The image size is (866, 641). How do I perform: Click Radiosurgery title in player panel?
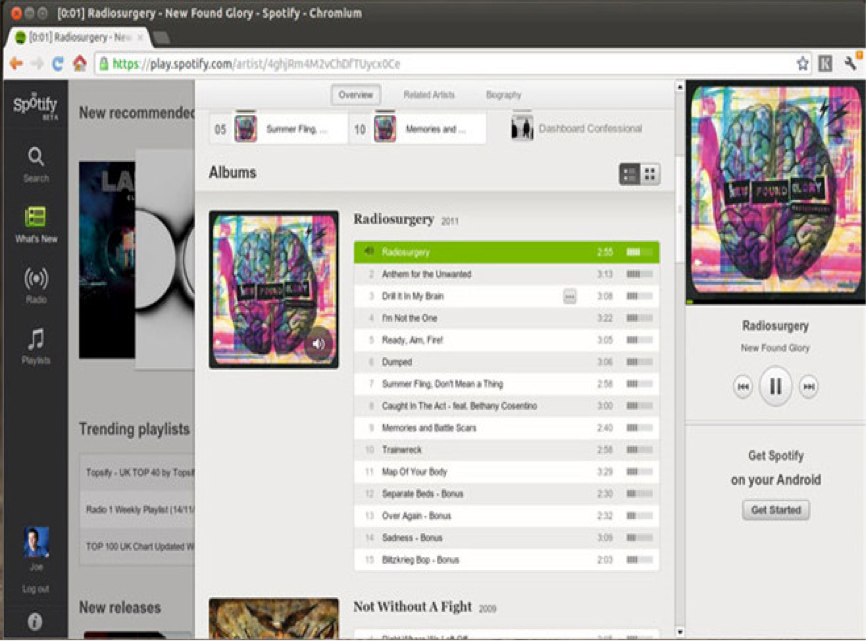click(775, 326)
